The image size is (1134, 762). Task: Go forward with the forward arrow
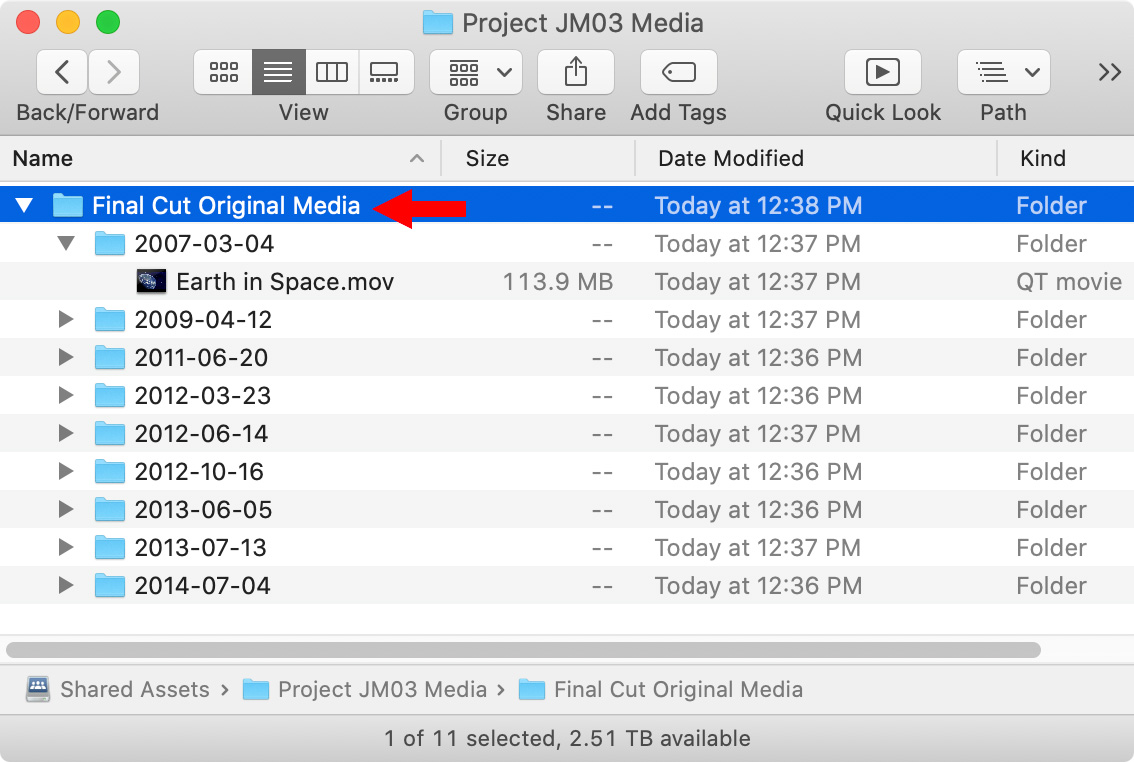pos(114,72)
